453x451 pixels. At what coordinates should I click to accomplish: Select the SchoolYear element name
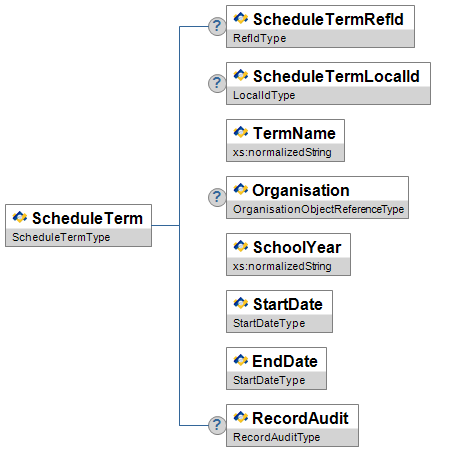(297, 248)
